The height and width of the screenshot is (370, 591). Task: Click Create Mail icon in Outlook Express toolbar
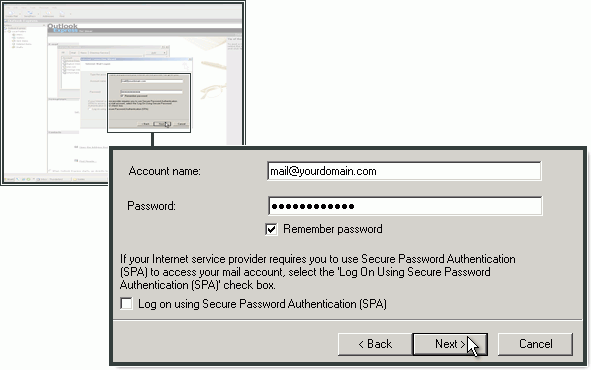tap(12, 14)
